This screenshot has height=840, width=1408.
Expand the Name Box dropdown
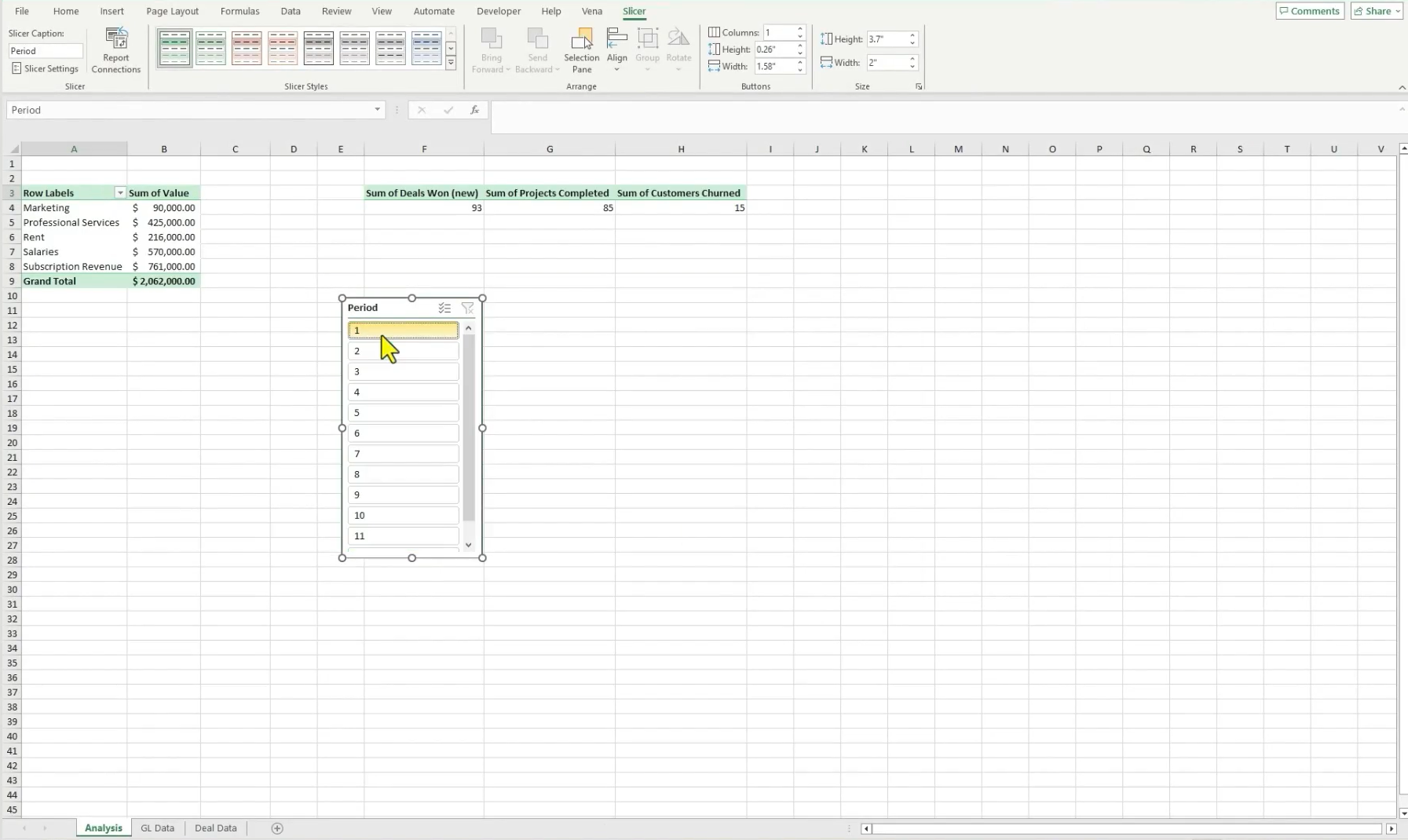click(x=377, y=110)
